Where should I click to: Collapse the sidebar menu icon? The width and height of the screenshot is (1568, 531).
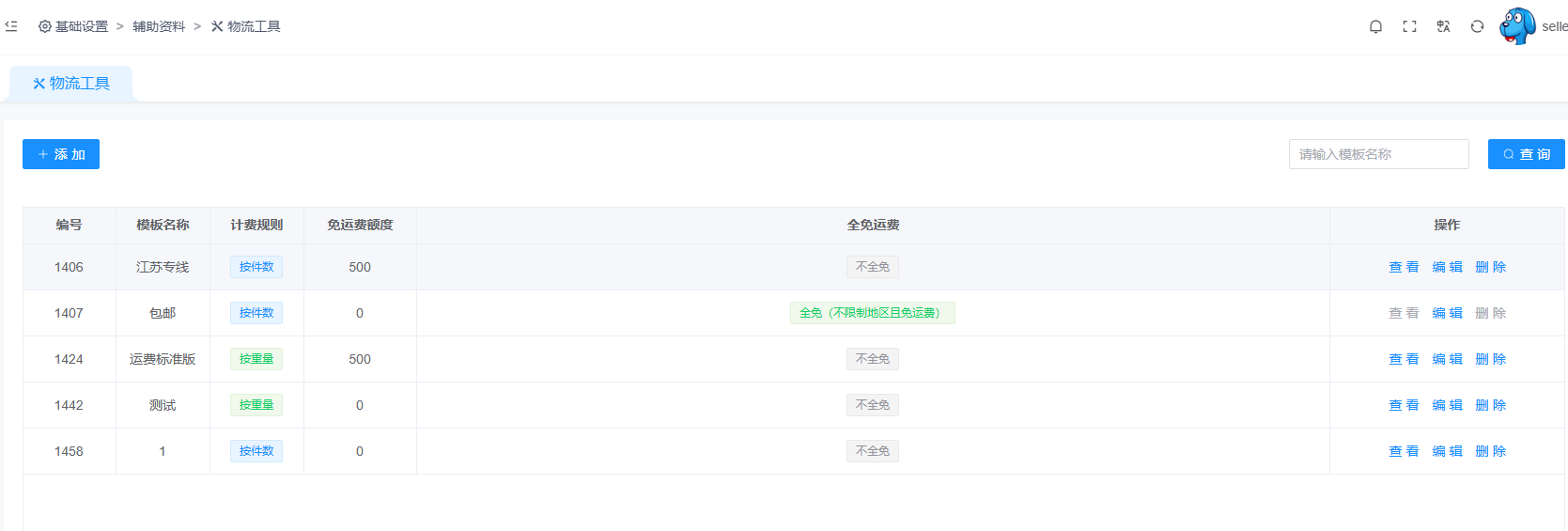click(x=11, y=26)
